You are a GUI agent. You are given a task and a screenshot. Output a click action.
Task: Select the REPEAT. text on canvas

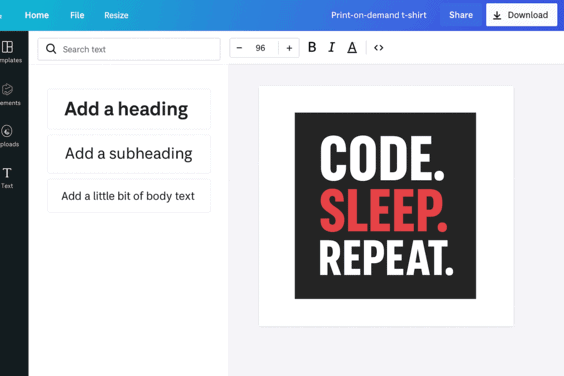[x=386, y=258]
